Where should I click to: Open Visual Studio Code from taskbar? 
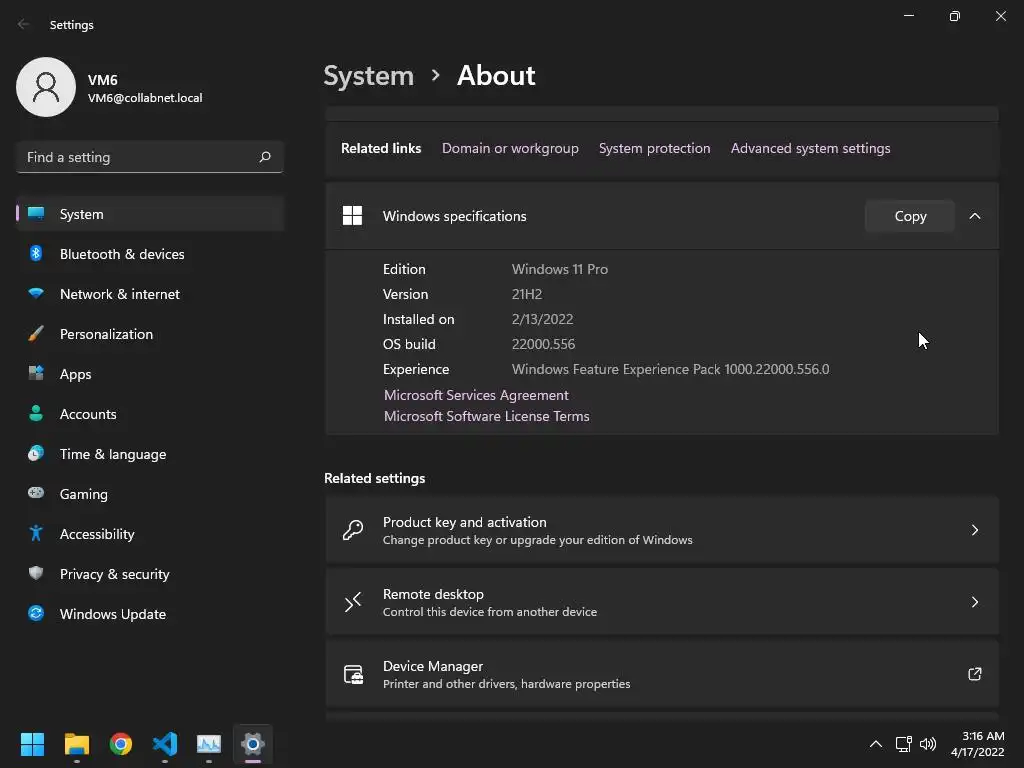click(165, 744)
